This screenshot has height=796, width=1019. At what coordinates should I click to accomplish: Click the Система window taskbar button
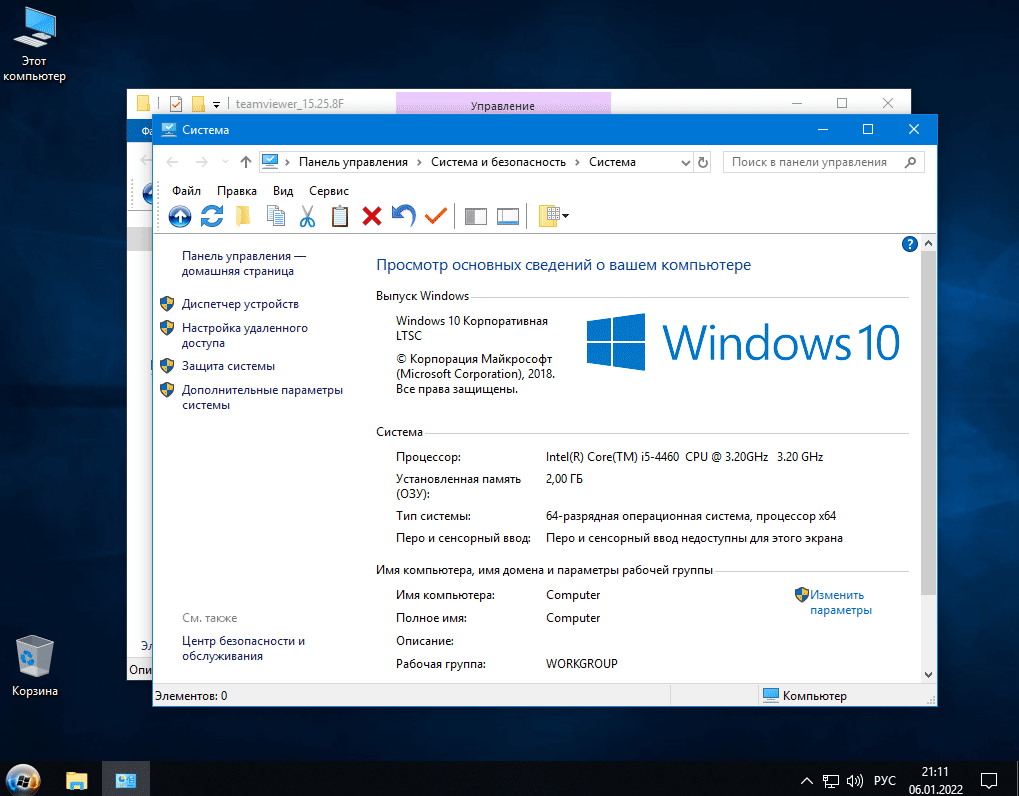click(125, 780)
